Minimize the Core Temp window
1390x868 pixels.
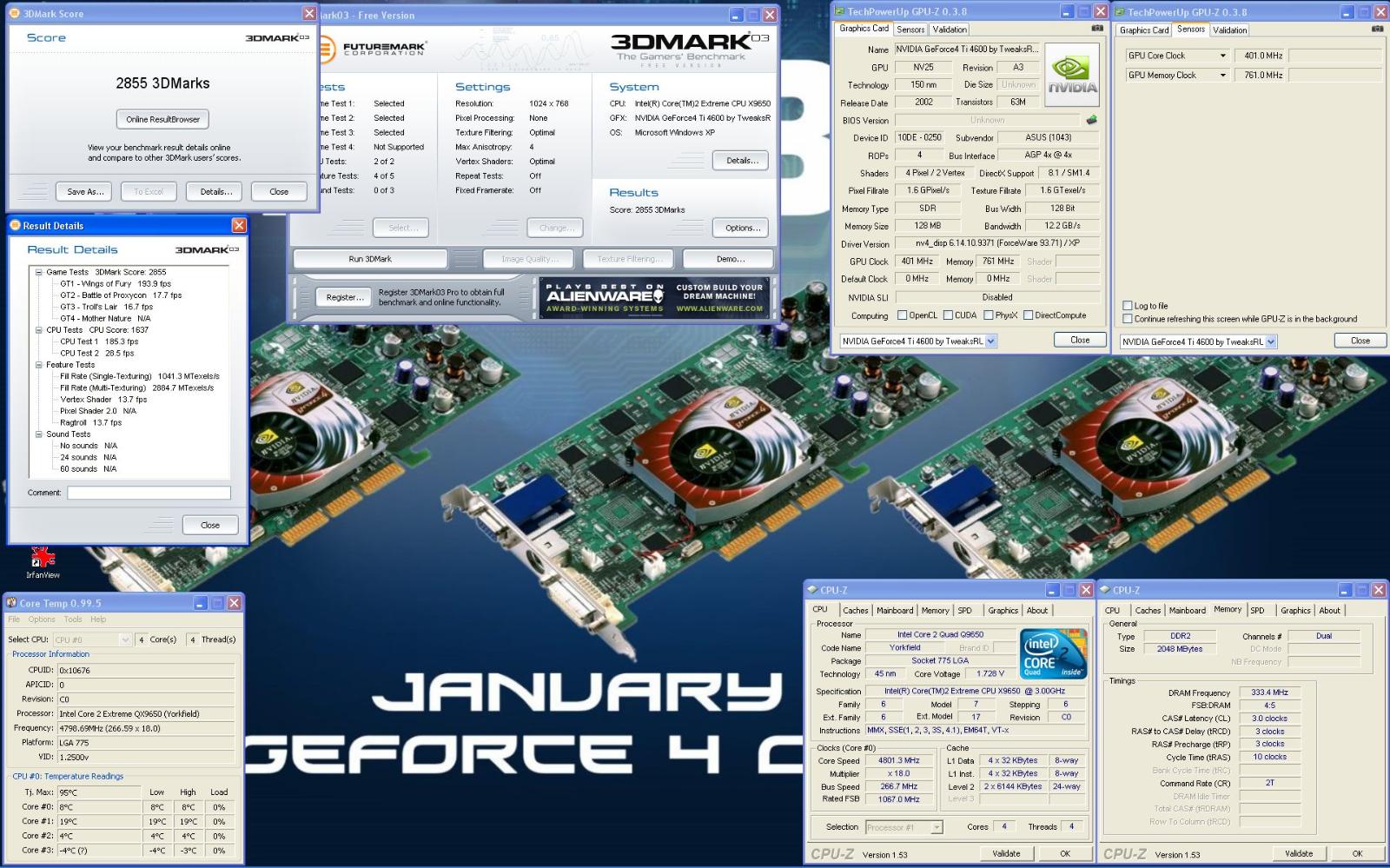pos(200,603)
